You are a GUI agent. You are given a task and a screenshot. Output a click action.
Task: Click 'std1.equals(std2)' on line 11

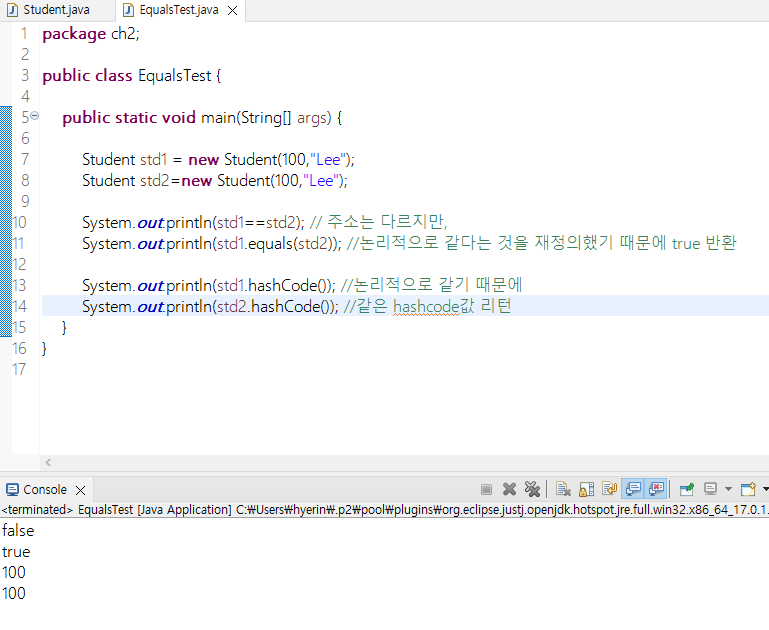[x=276, y=244]
